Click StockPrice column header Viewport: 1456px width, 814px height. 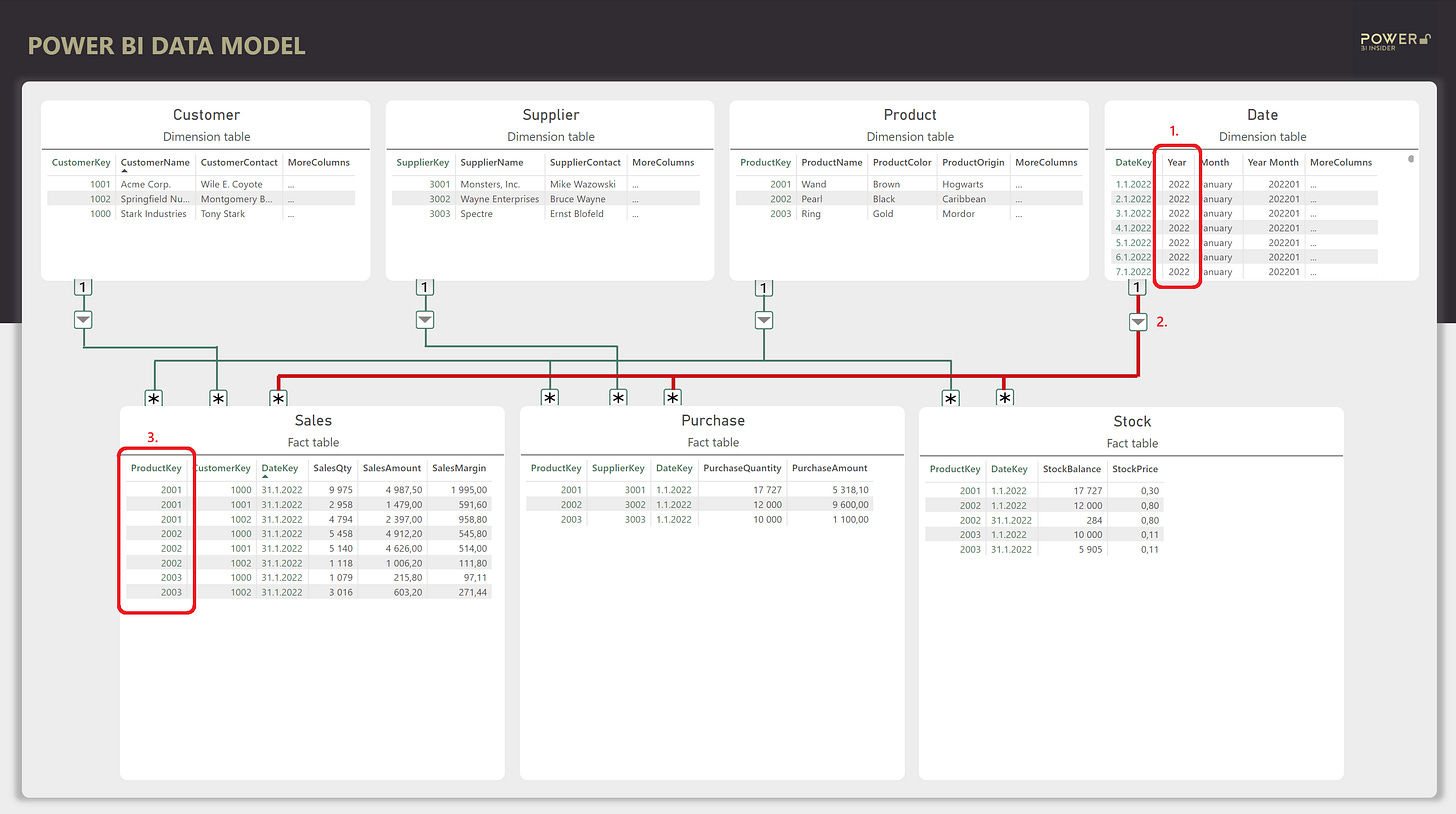pyautogui.click(x=1135, y=468)
